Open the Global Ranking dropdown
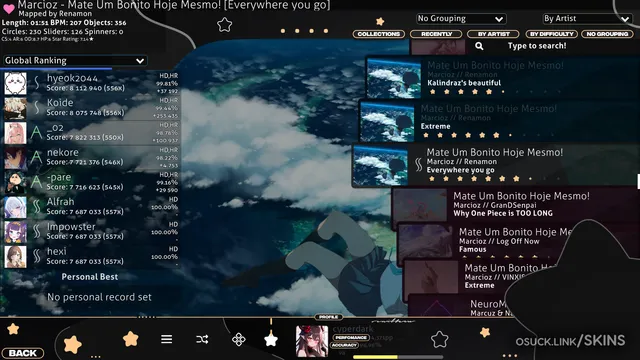Image resolution: width=640 pixels, height=360 pixels. [x=75, y=60]
